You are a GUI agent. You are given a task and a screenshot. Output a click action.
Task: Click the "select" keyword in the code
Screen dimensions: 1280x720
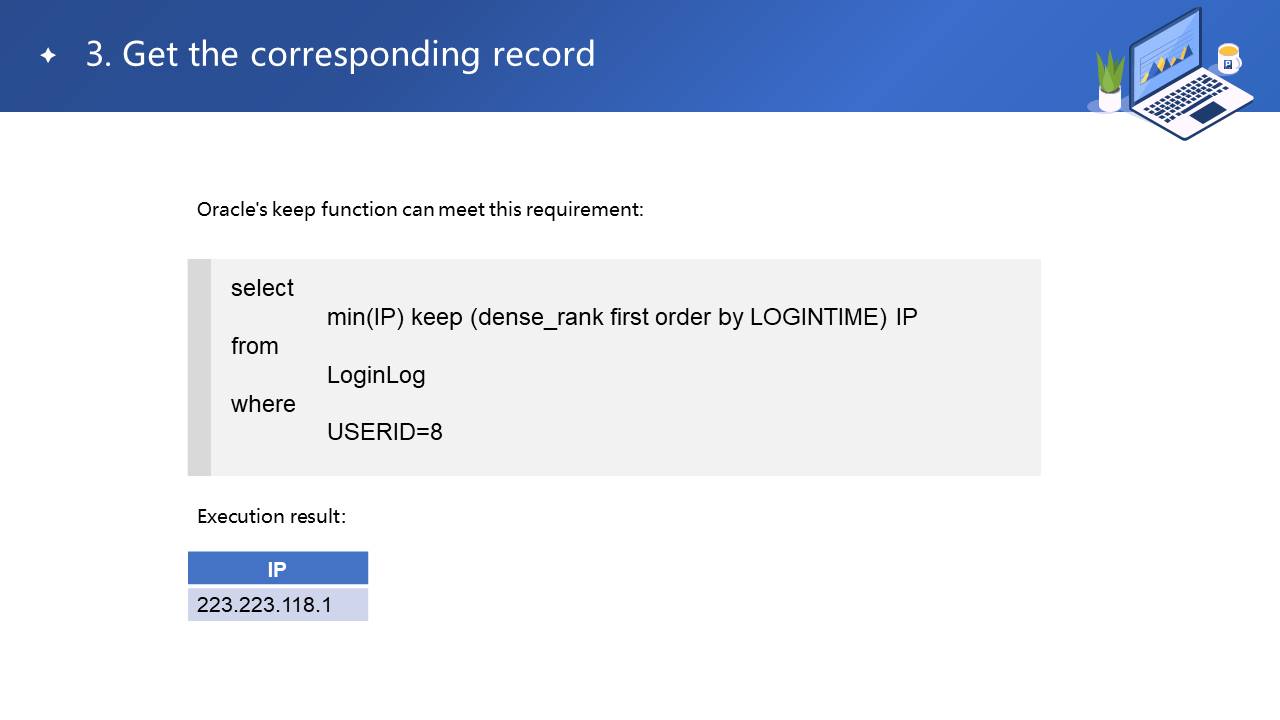[262, 288]
